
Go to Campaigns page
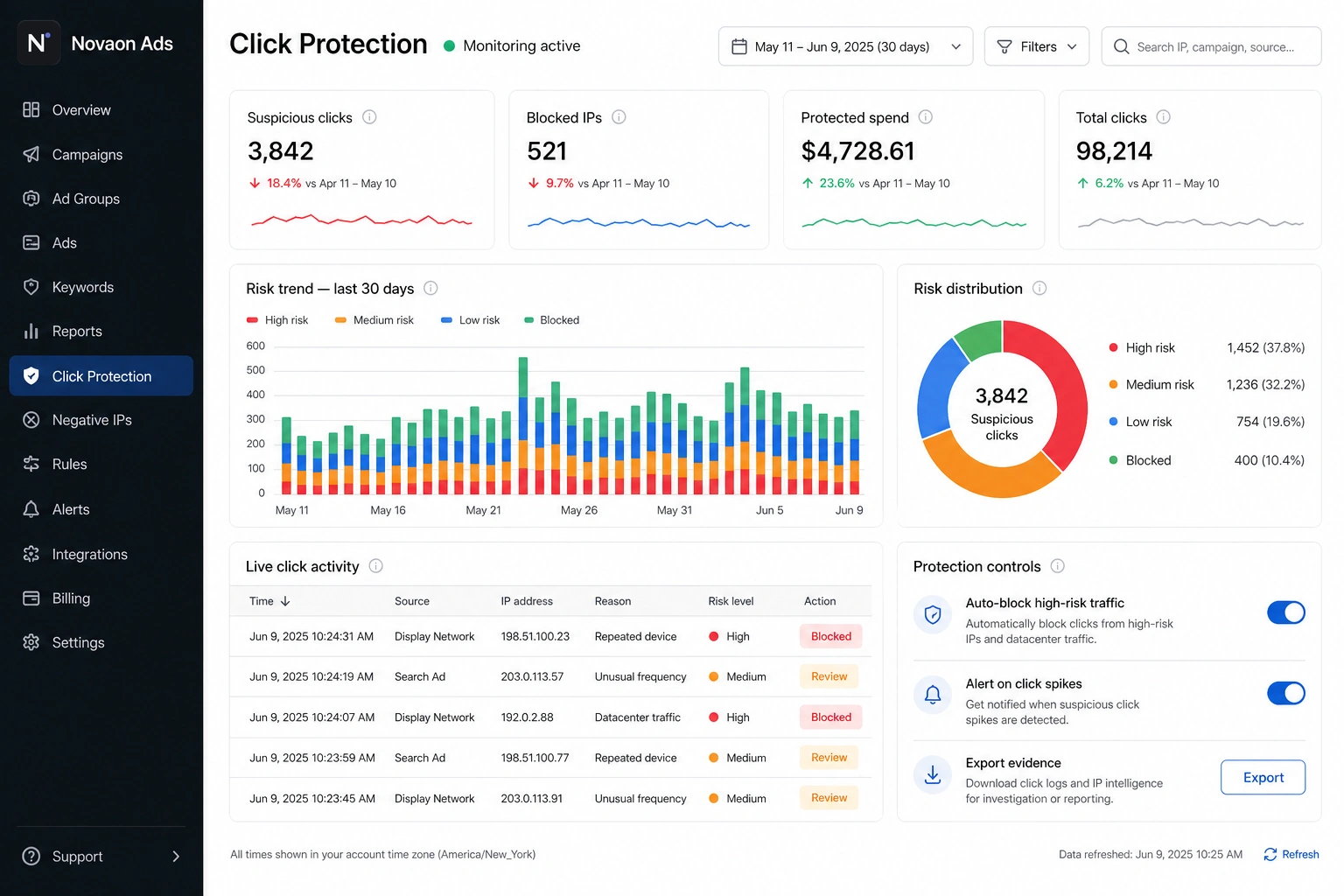tap(101, 154)
